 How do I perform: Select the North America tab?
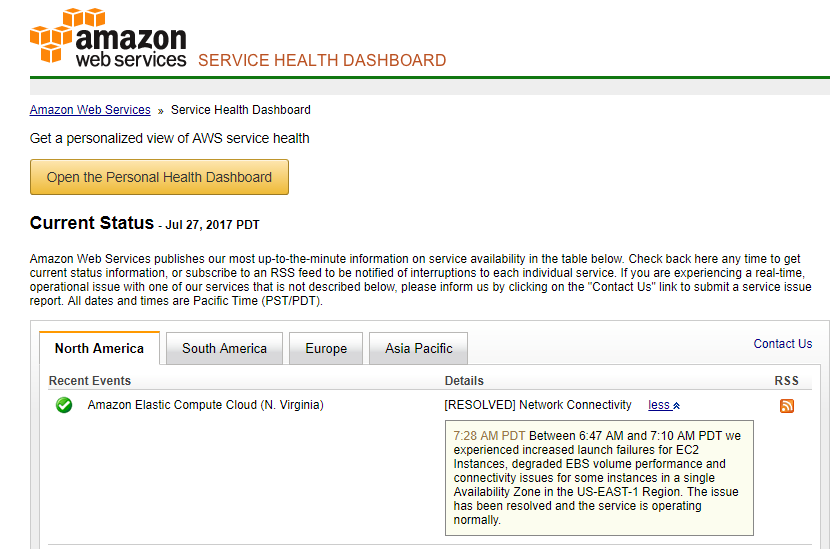click(99, 348)
